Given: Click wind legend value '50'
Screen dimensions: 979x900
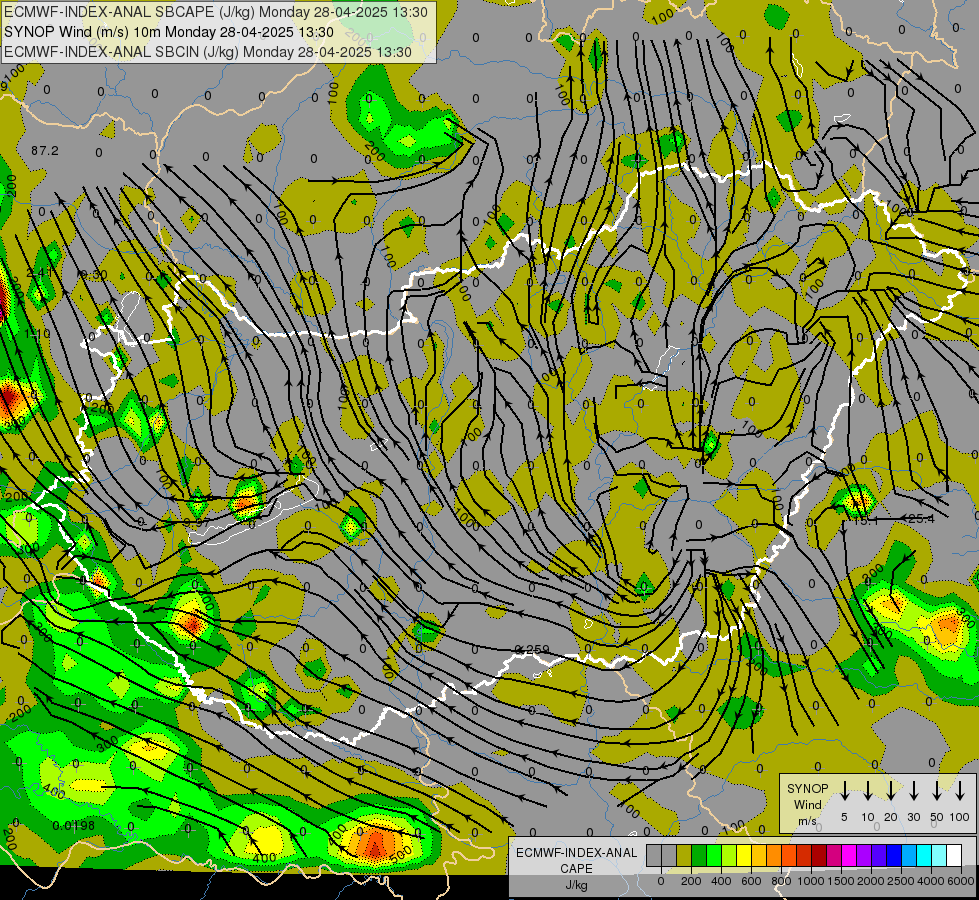Looking at the screenshot, I should (x=937, y=817).
